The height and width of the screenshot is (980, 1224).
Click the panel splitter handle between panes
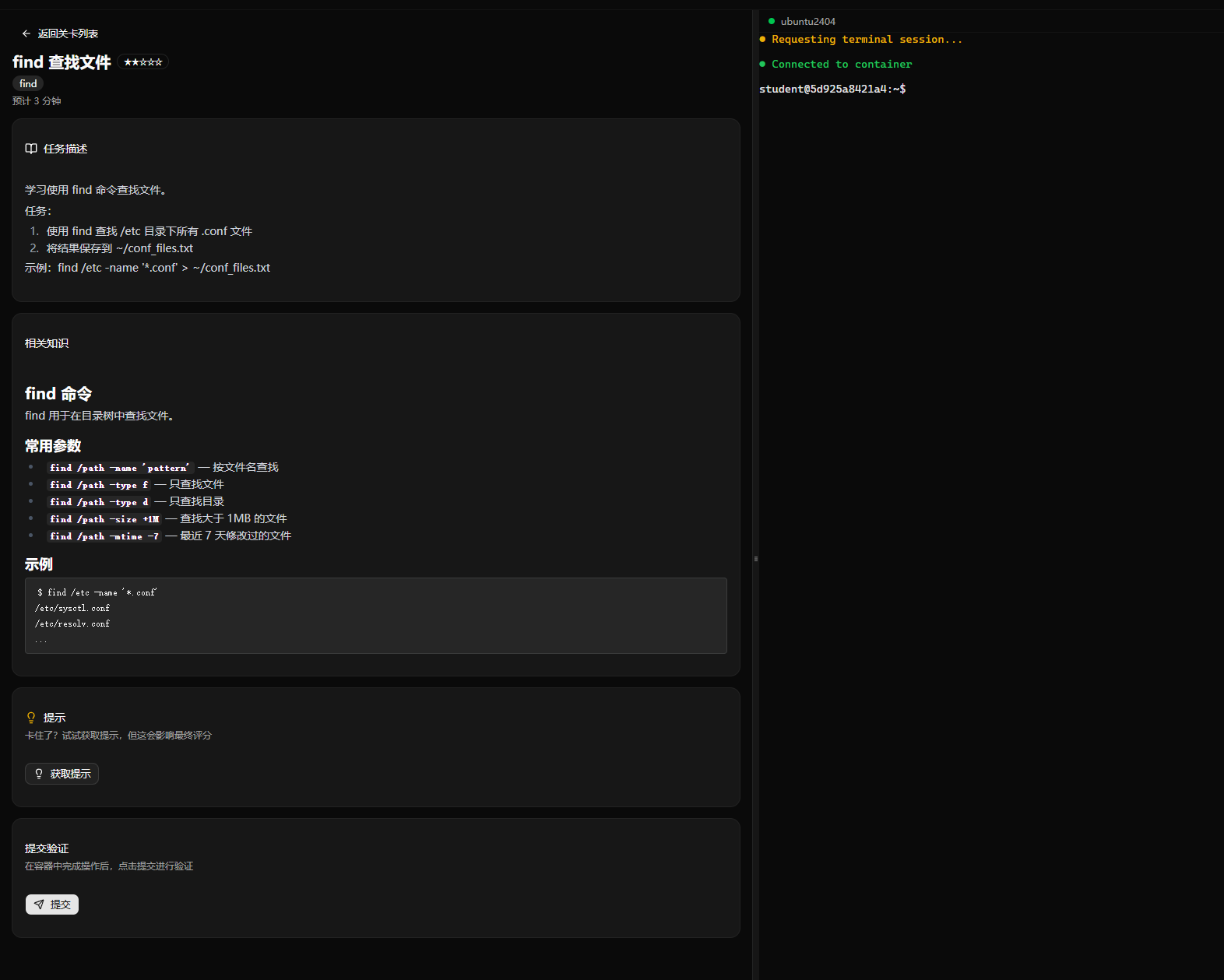coord(755,559)
